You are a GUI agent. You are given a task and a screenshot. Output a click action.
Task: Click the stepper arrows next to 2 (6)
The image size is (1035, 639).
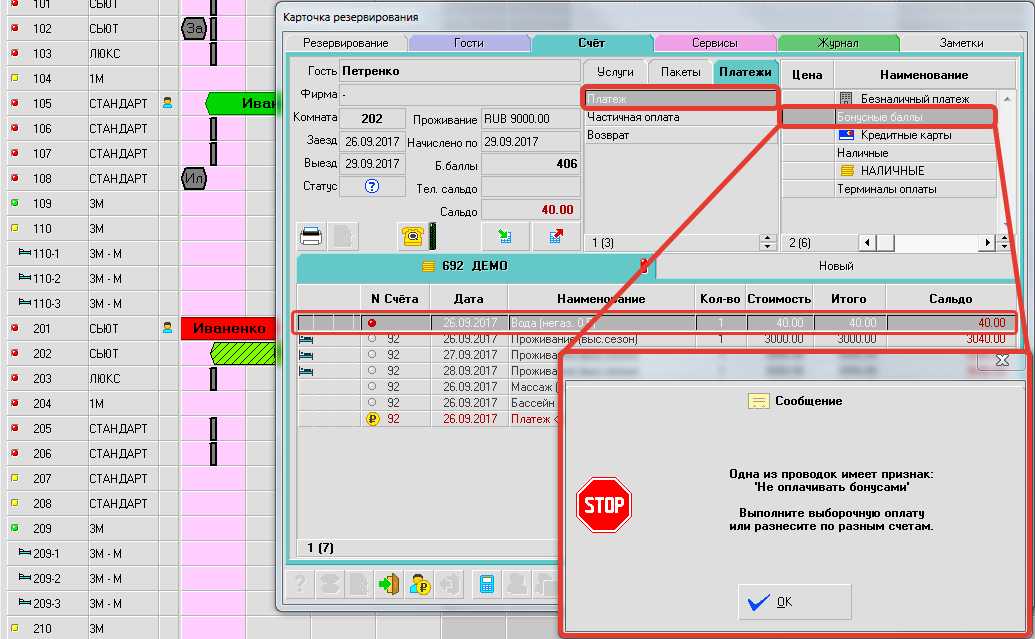click(1003, 243)
